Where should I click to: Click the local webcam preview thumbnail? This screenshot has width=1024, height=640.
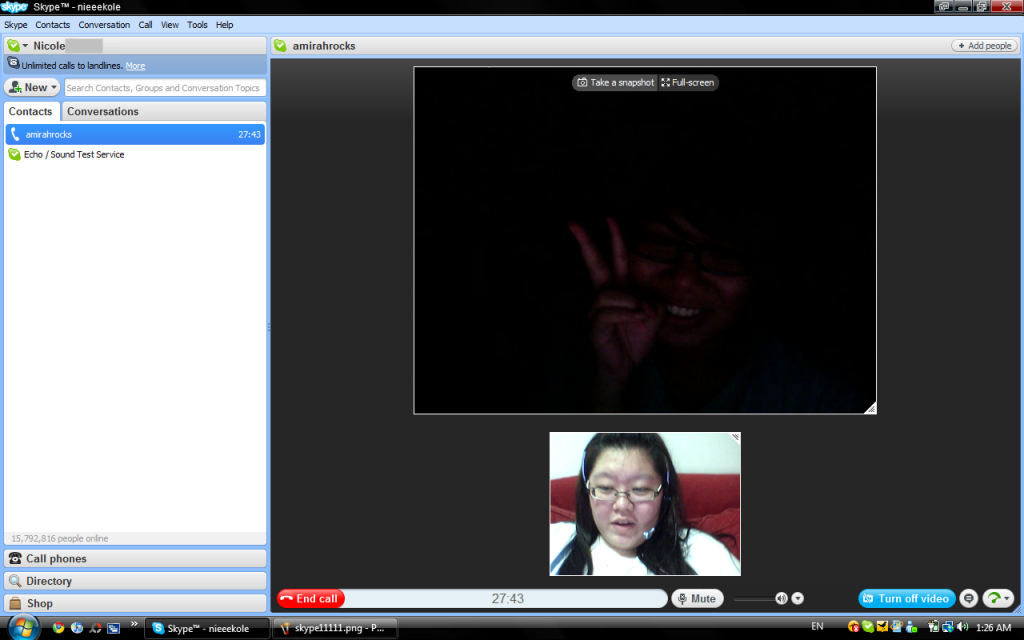pos(645,504)
